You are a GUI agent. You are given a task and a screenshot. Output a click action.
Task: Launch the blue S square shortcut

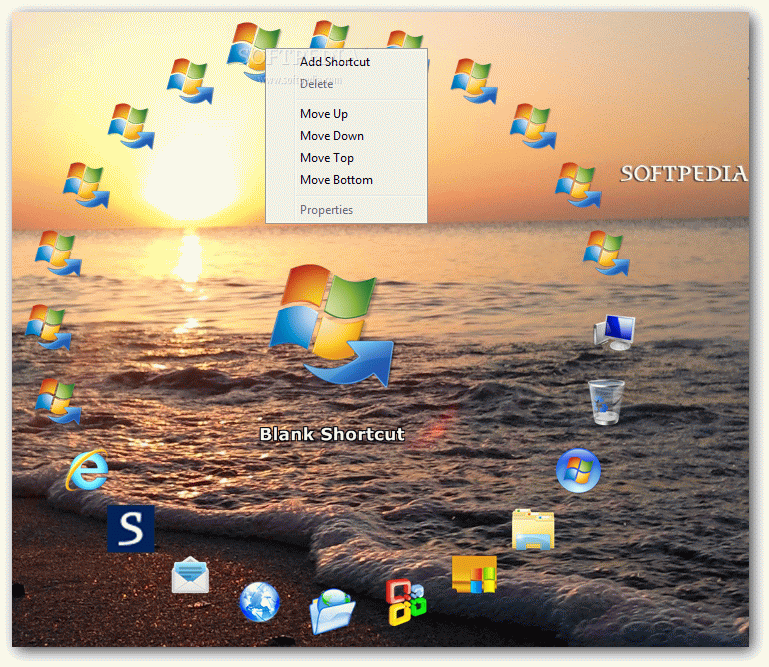pyautogui.click(x=131, y=529)
